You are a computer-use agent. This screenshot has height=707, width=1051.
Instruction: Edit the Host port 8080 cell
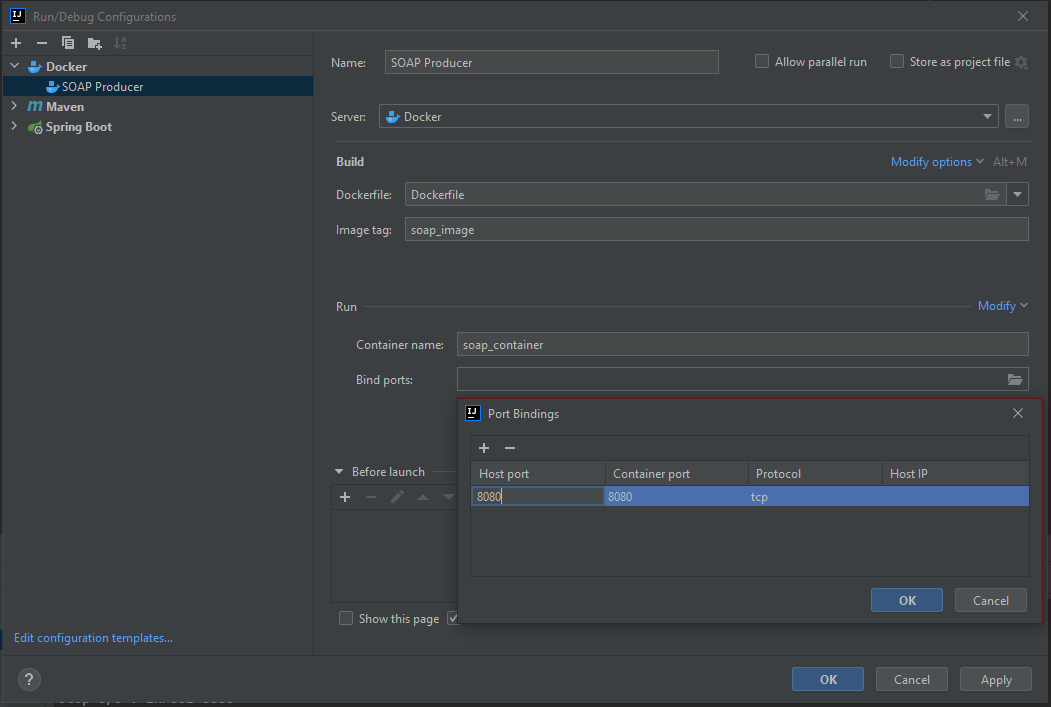tap(538, 496)
